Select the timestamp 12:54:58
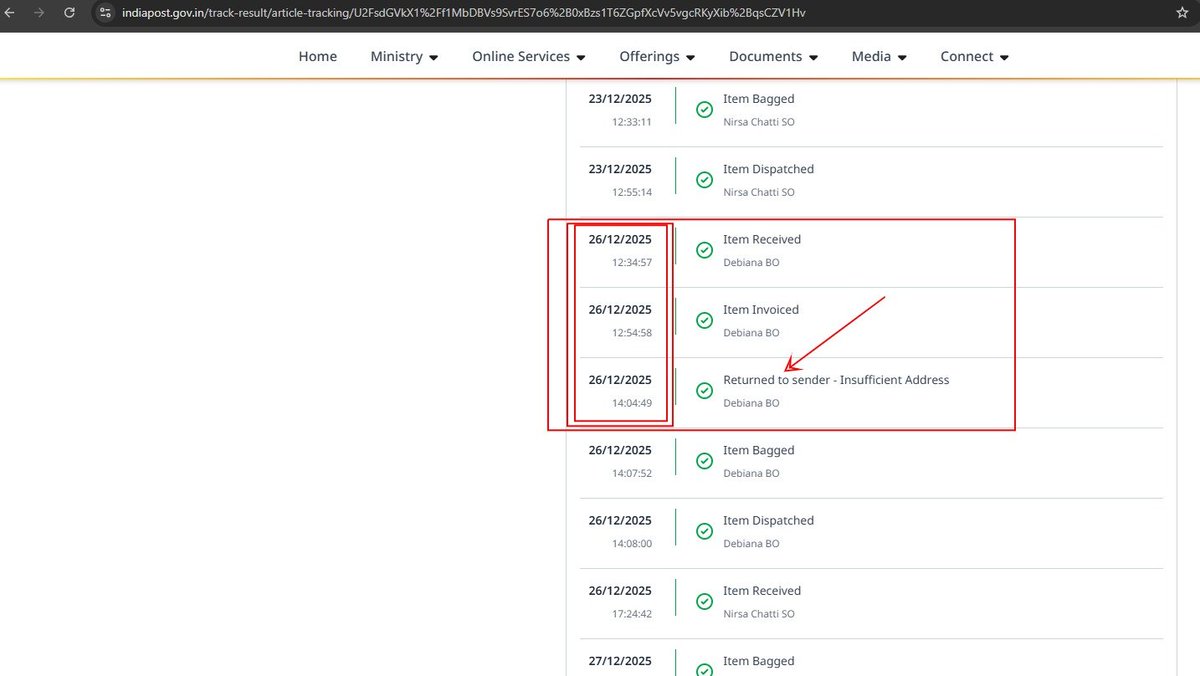1200x676 pixels. (x=632, y=333)
